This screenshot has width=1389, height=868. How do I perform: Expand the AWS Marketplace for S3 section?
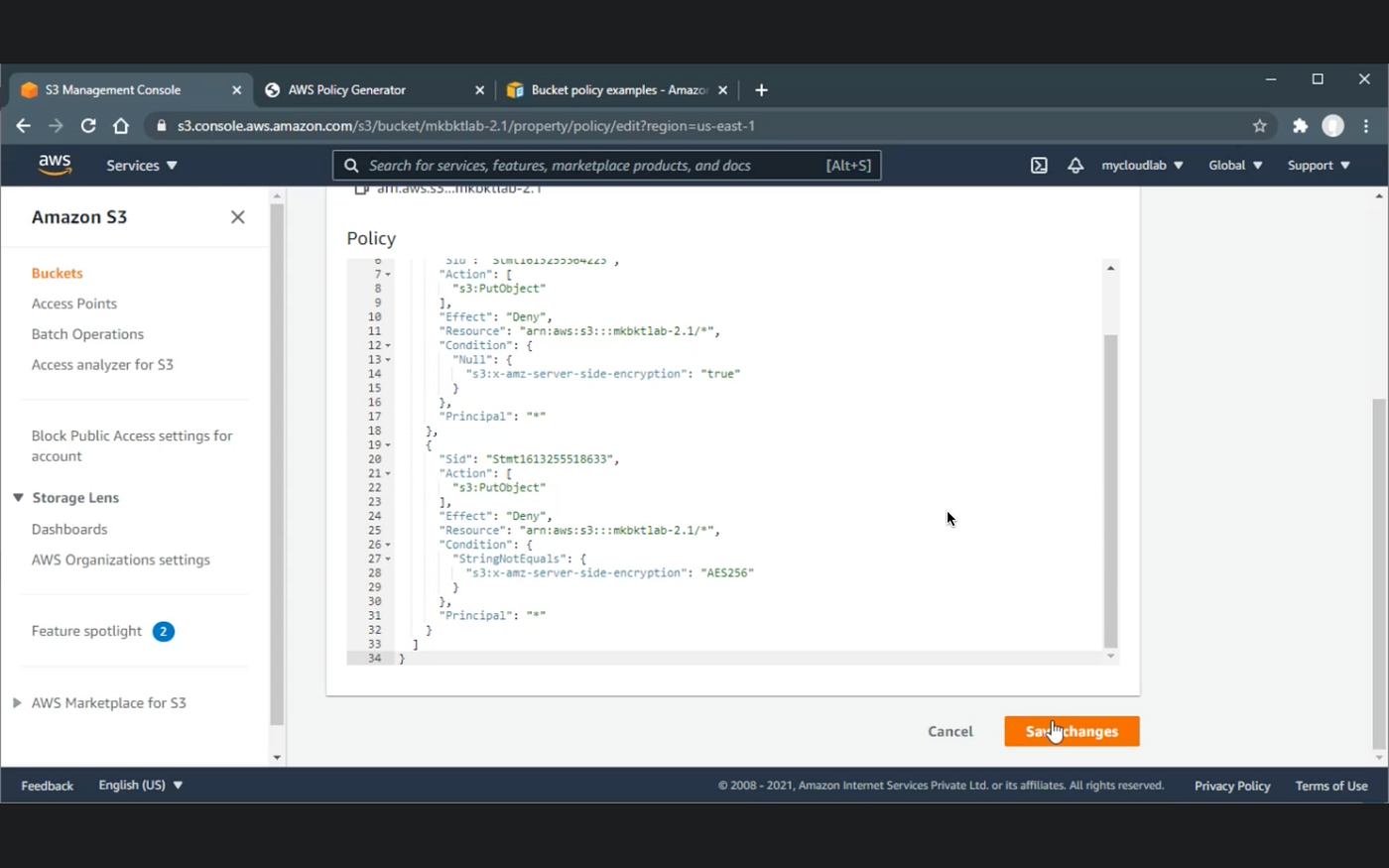[x=17, y=702]
